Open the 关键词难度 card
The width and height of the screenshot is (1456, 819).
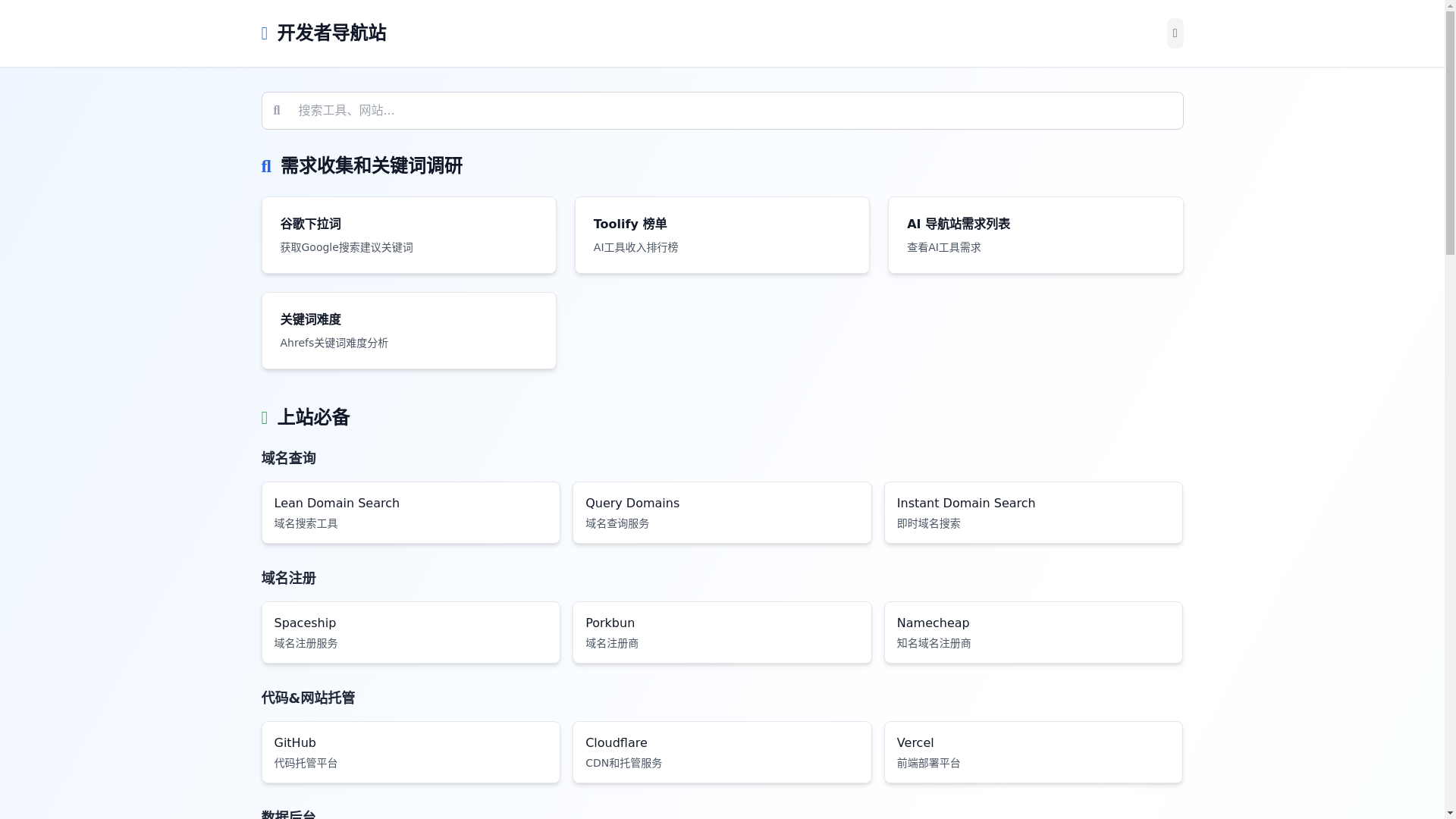click(409, 331)
